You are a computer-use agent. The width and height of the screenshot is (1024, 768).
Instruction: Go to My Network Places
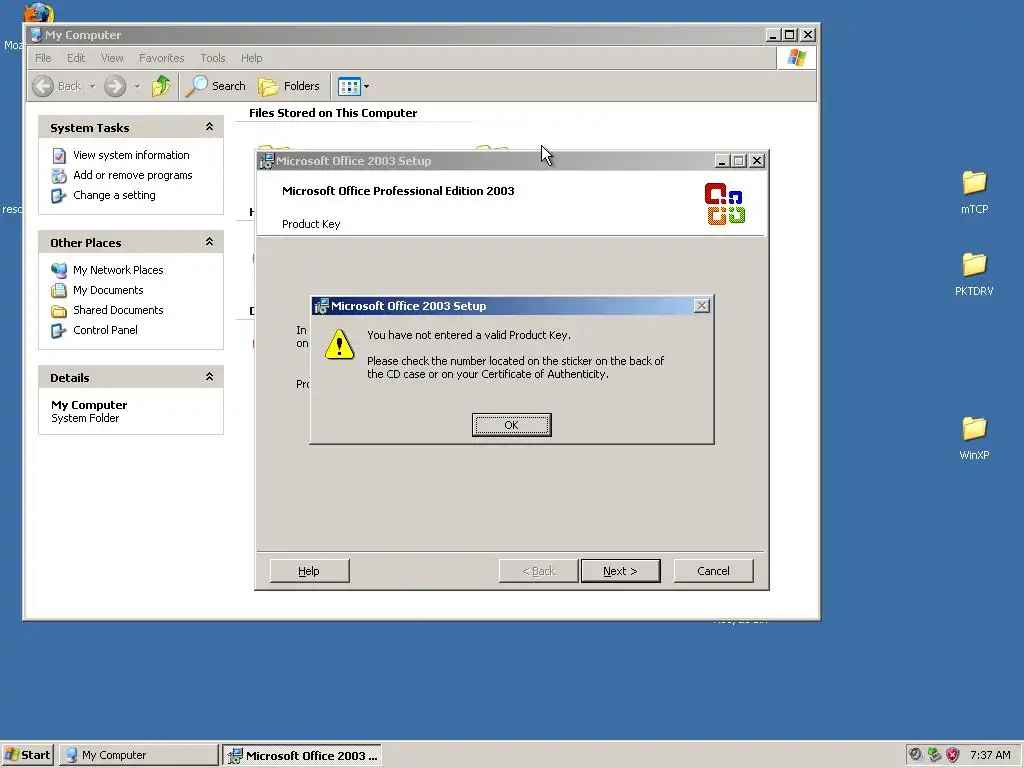[x=118, y=270]
